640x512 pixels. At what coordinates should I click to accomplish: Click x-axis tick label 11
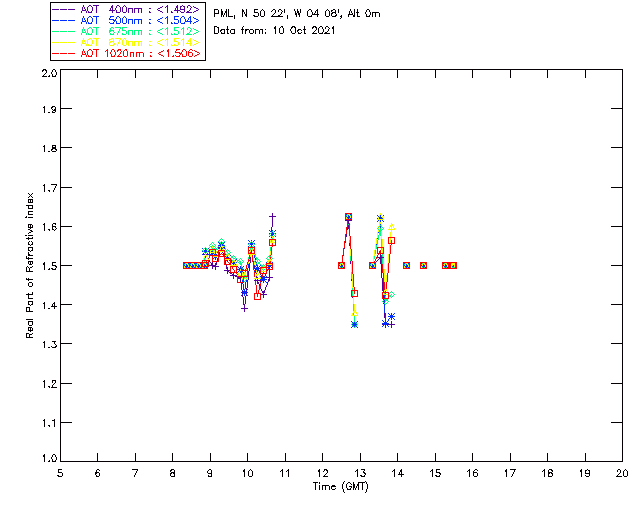pyautogui.click(x=285, y=473)
